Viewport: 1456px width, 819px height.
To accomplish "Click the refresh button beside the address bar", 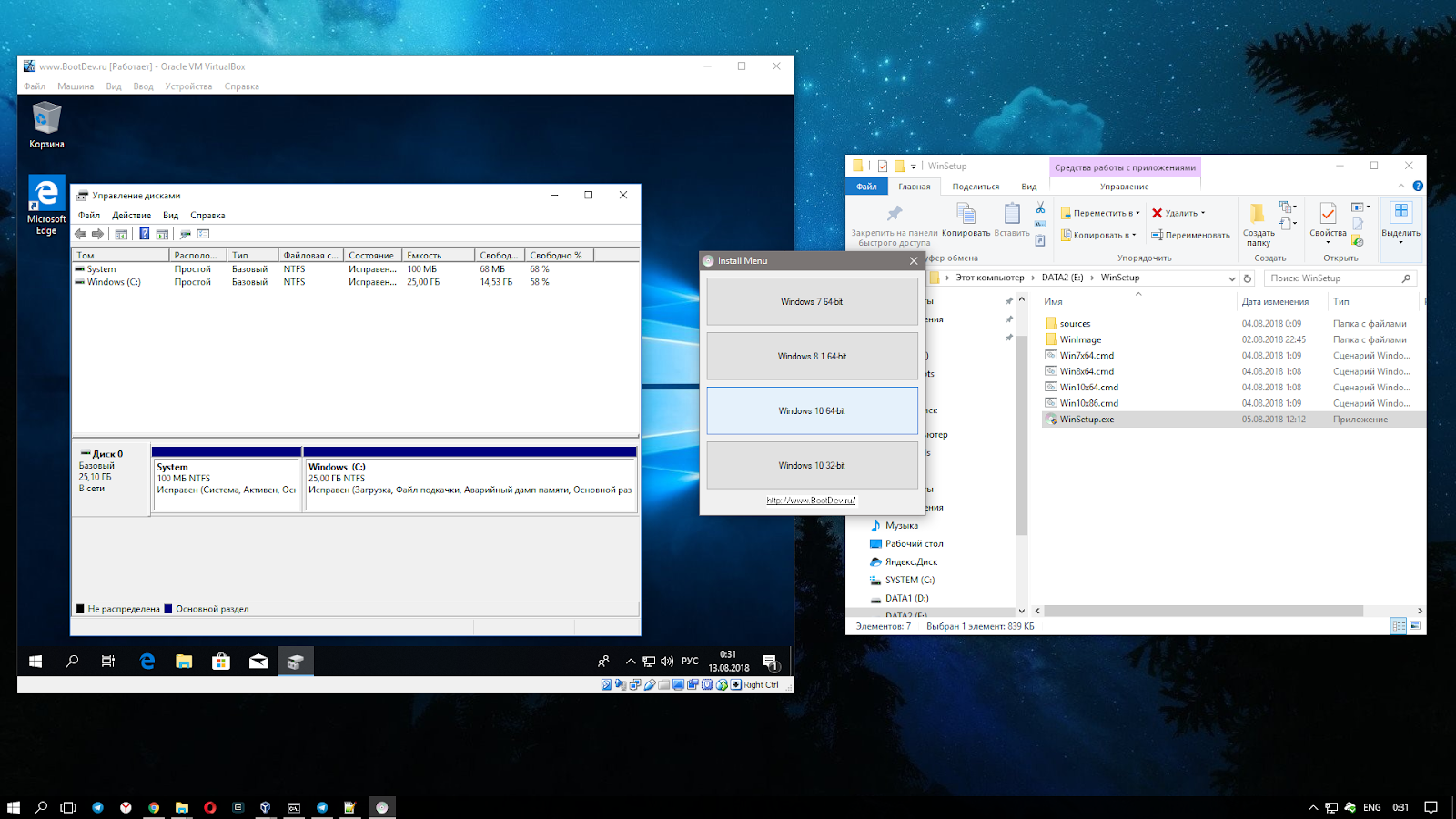I will pyautogui.click(x=1248, y=278).
